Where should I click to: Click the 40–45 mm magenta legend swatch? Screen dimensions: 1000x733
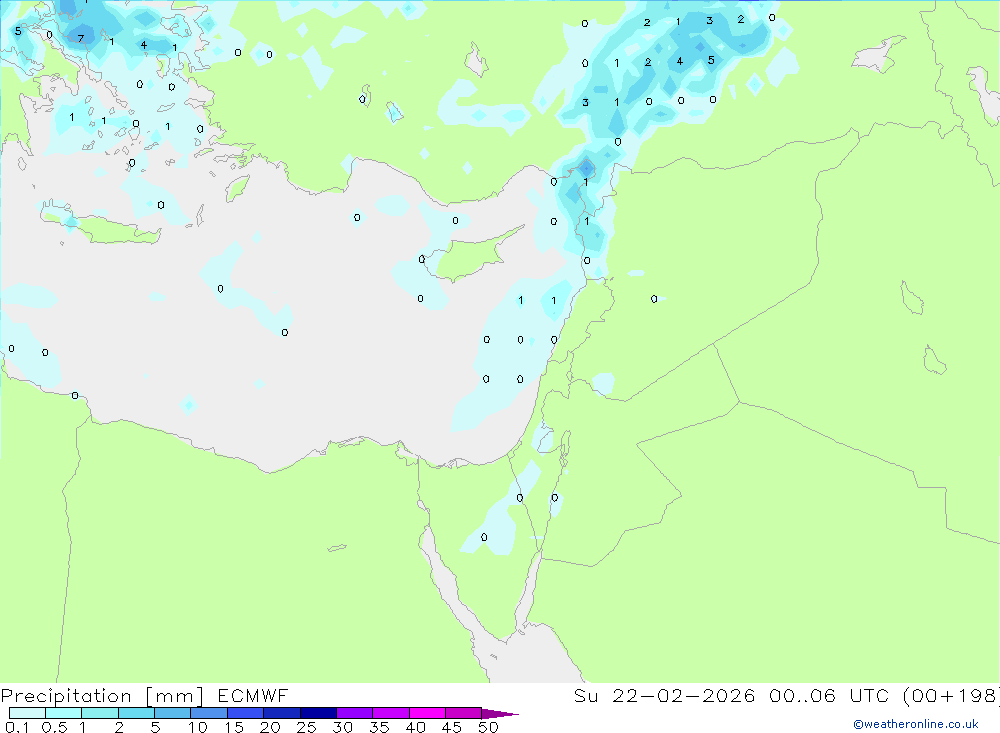click(427, 713)
